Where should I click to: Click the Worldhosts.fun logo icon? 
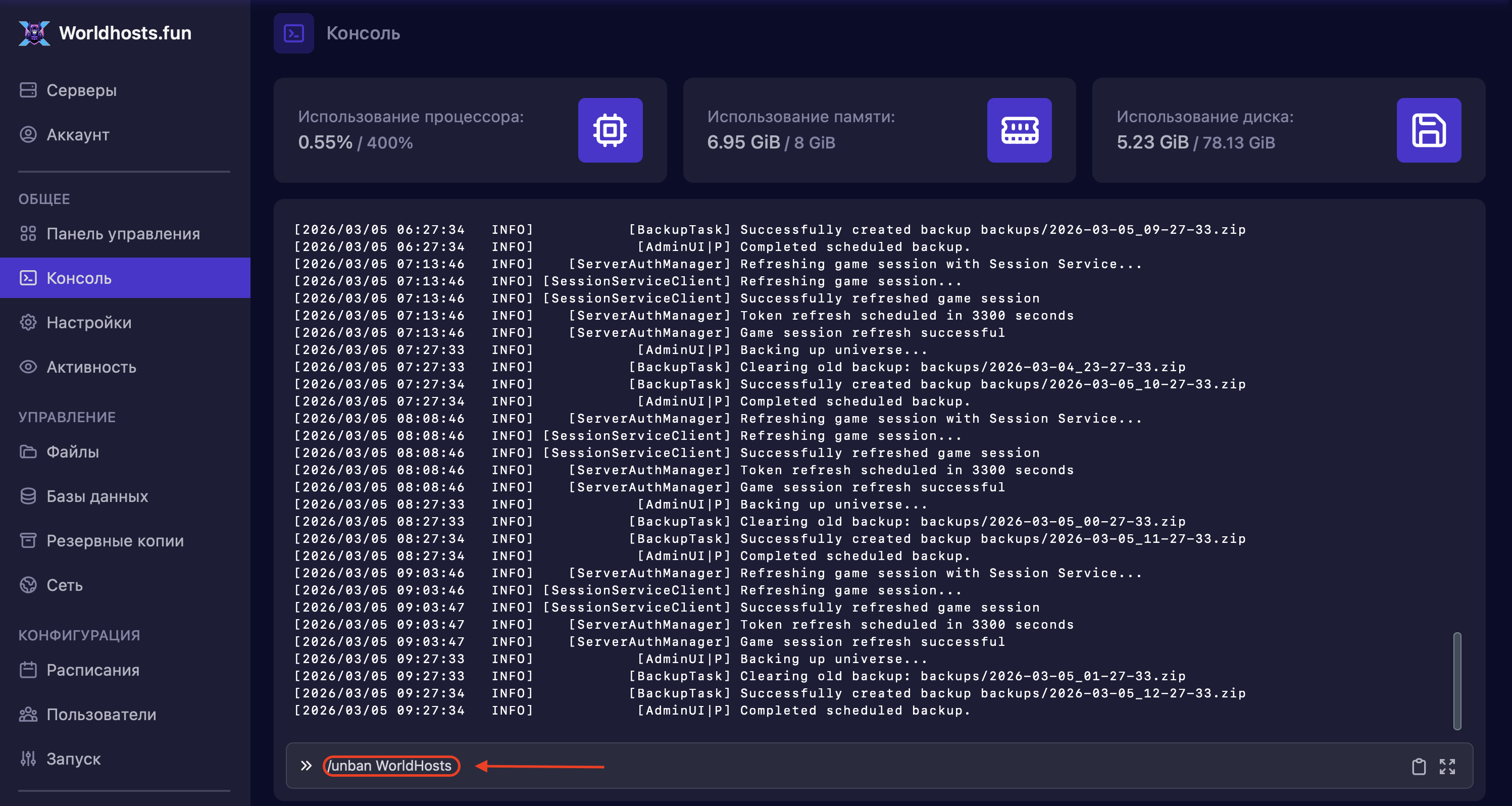[34, 33]
